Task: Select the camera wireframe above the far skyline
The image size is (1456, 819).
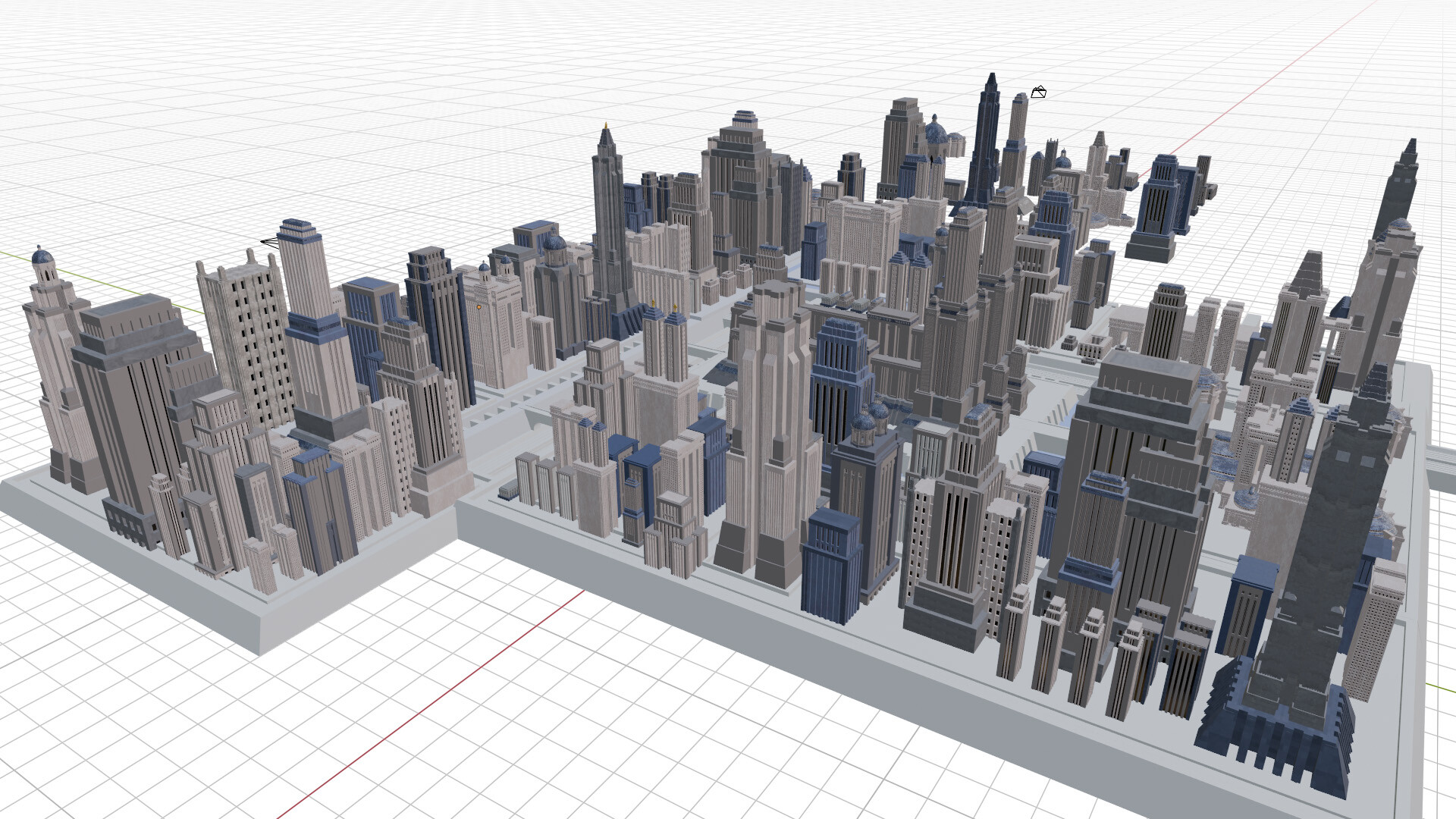Action: point(1038,93)
